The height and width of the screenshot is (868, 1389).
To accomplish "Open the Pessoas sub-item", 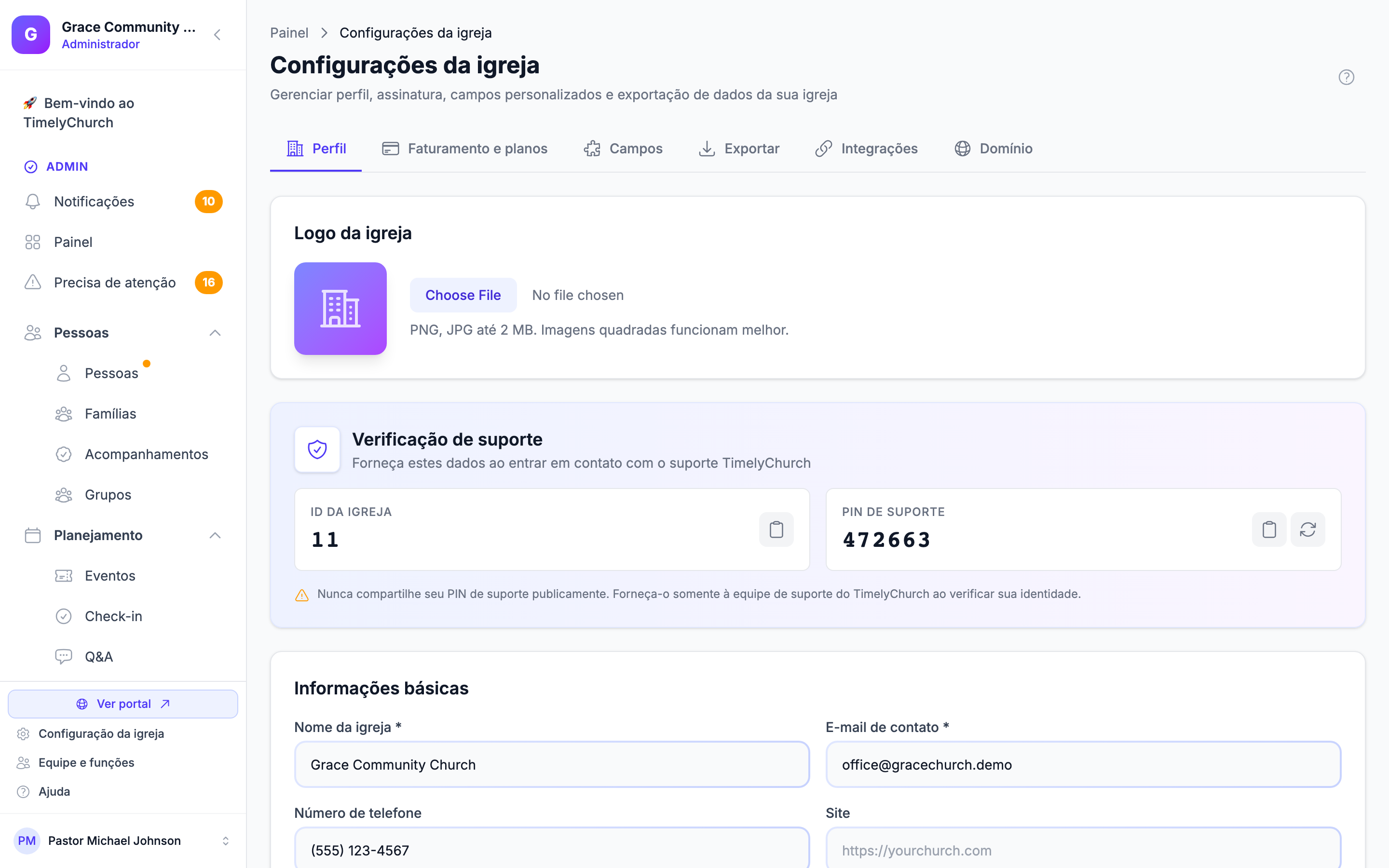I will 138,374.
